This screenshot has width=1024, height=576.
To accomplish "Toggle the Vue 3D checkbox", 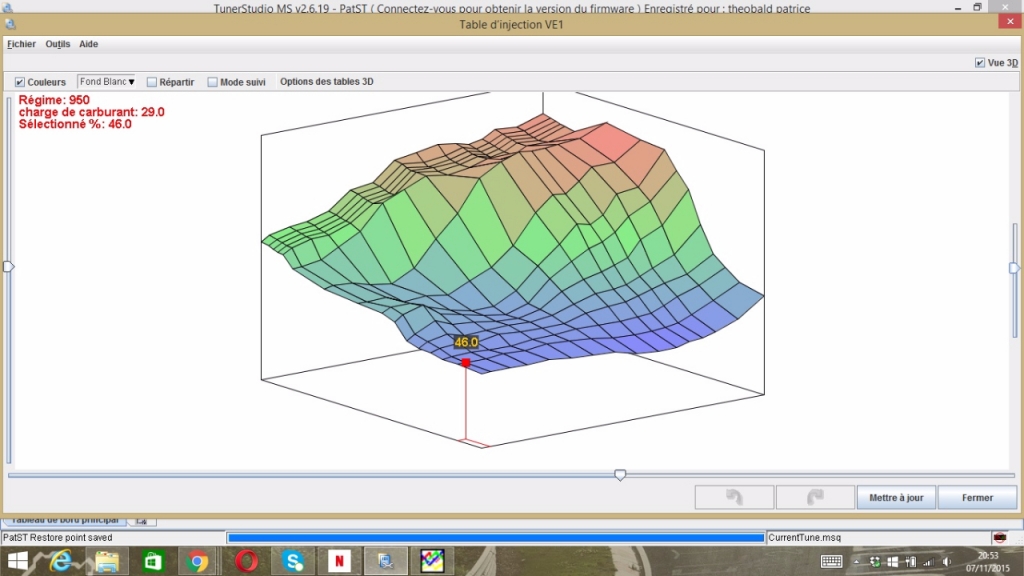I will pos(980,63).
